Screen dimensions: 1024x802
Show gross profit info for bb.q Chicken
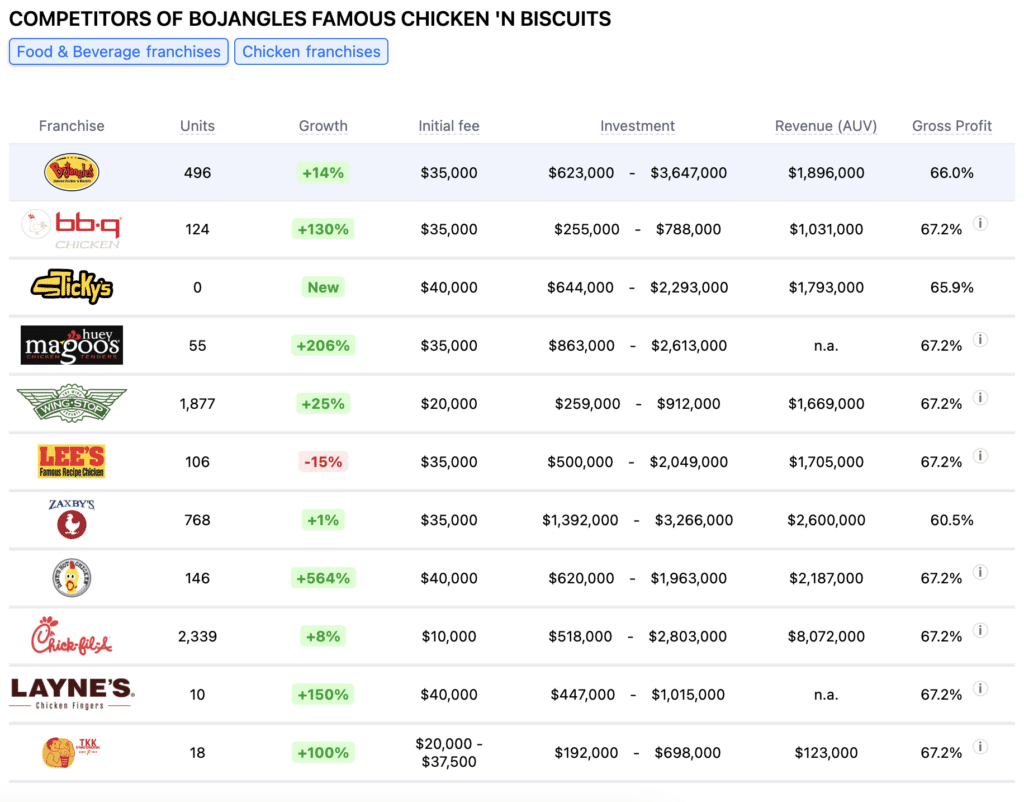pos(980,223)
